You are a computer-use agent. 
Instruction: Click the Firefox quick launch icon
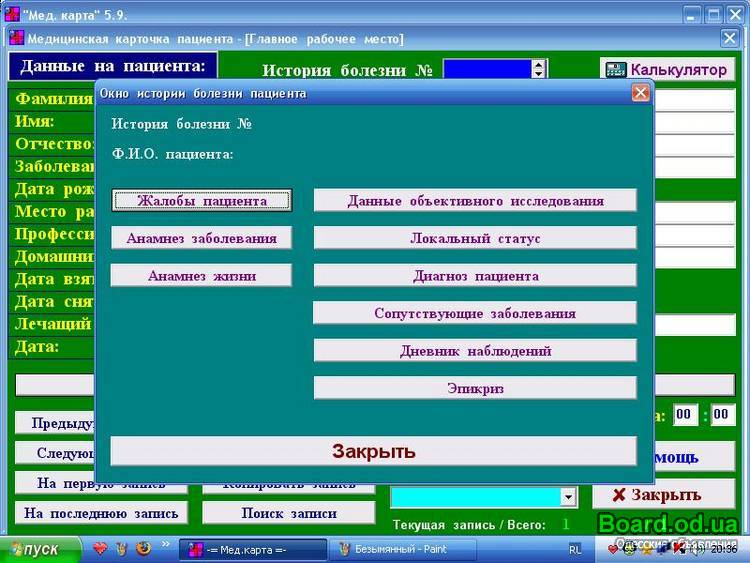[x=143, y=549]
